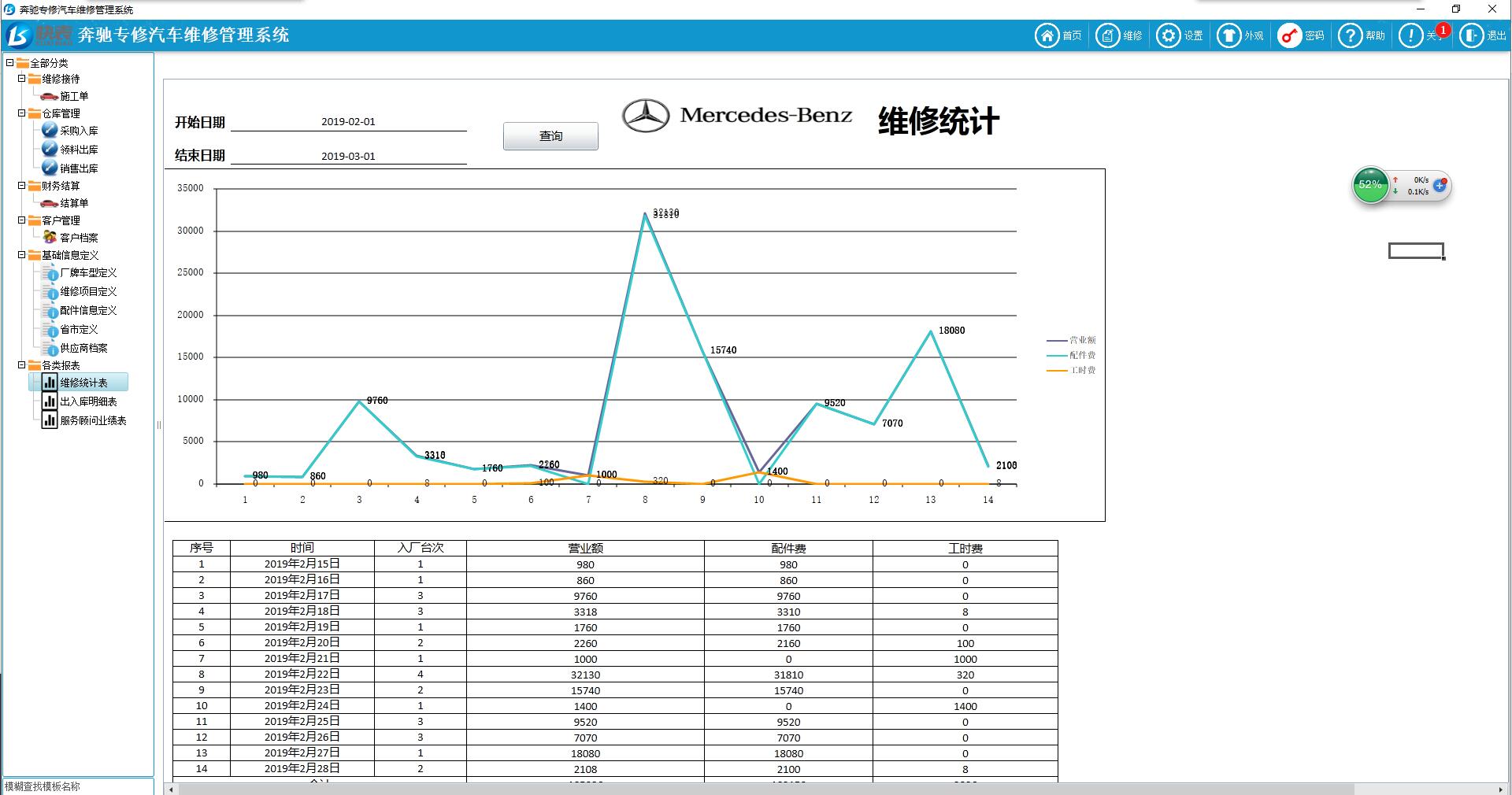The width and height of the screenshot is (1512, 795).
Task: Open 配件信息定义 definition item
Action: coord(79,311)
